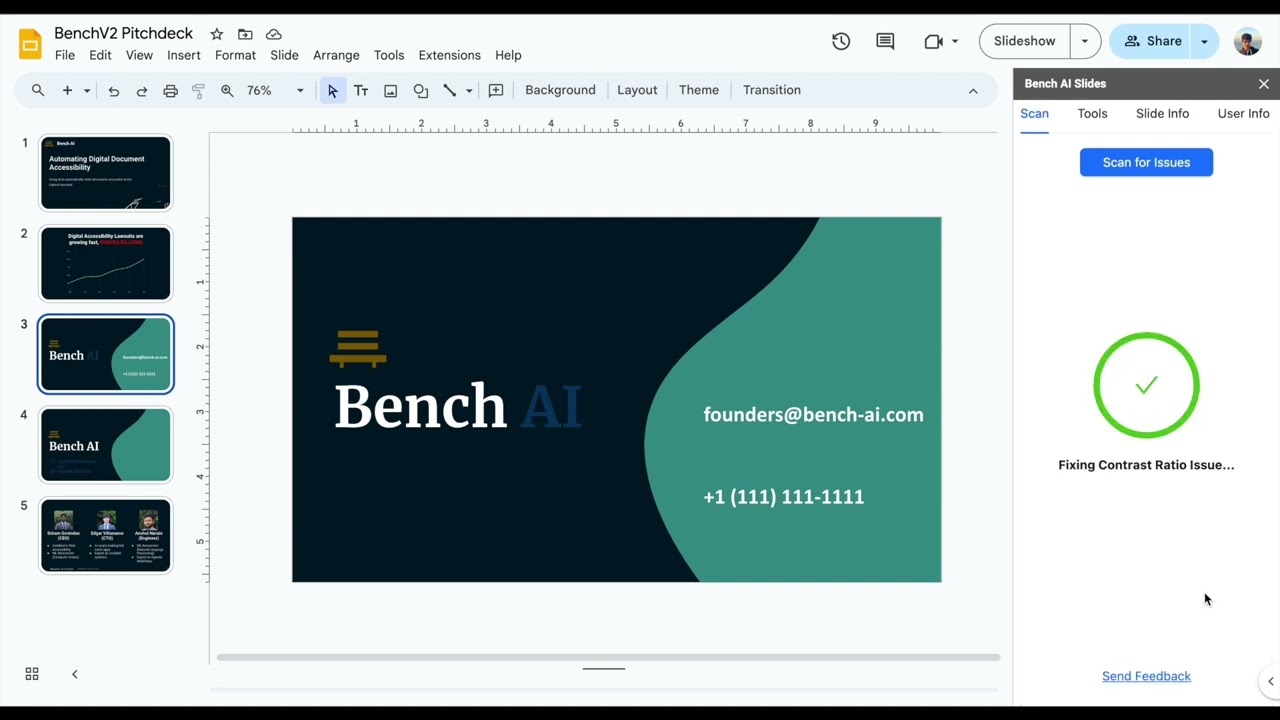Screen dimensions: 1280x720
Task: Click the cloud save status icon
Action: 273,34
